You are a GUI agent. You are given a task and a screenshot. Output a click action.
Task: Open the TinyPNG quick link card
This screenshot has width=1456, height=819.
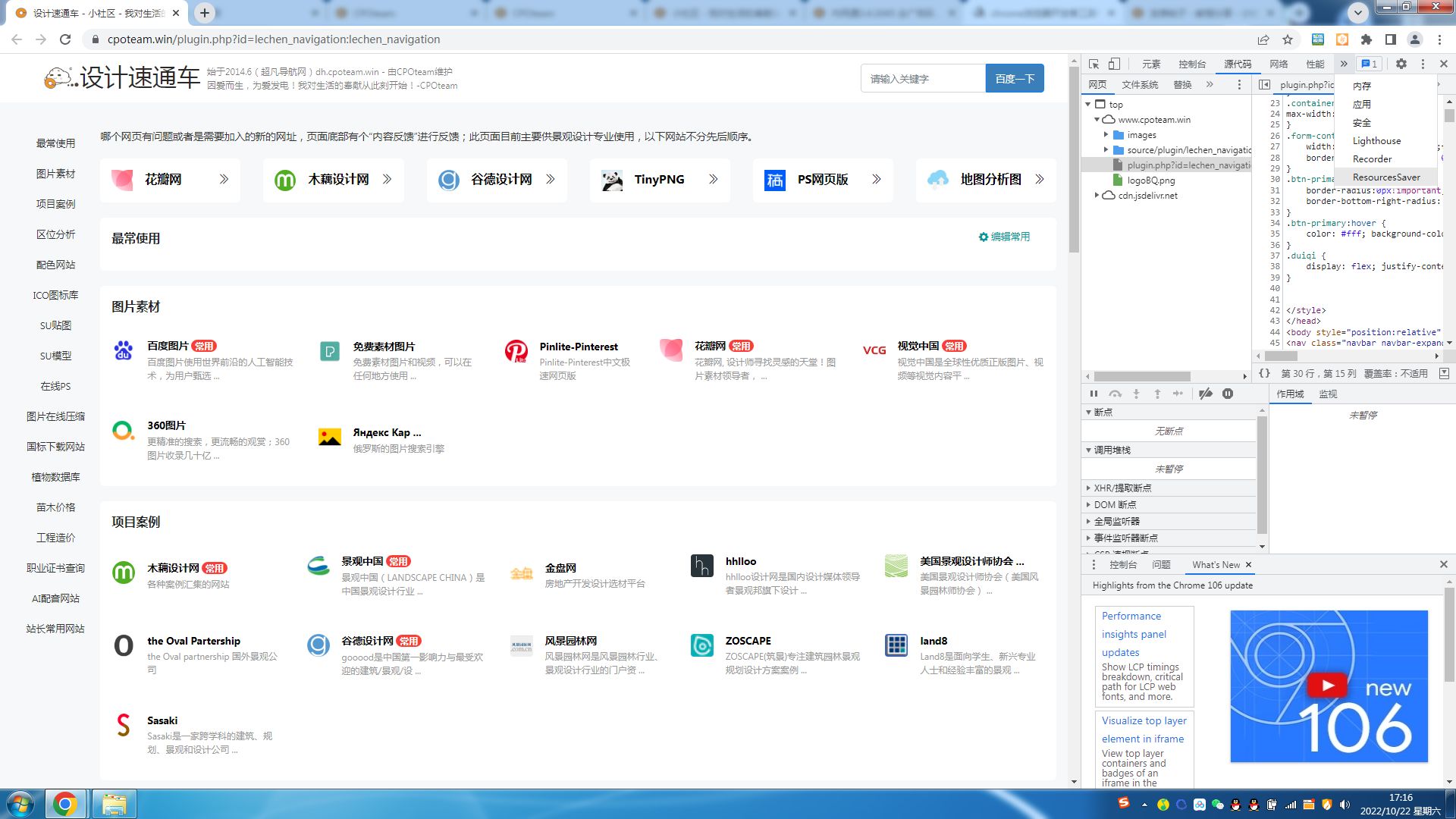660,180
